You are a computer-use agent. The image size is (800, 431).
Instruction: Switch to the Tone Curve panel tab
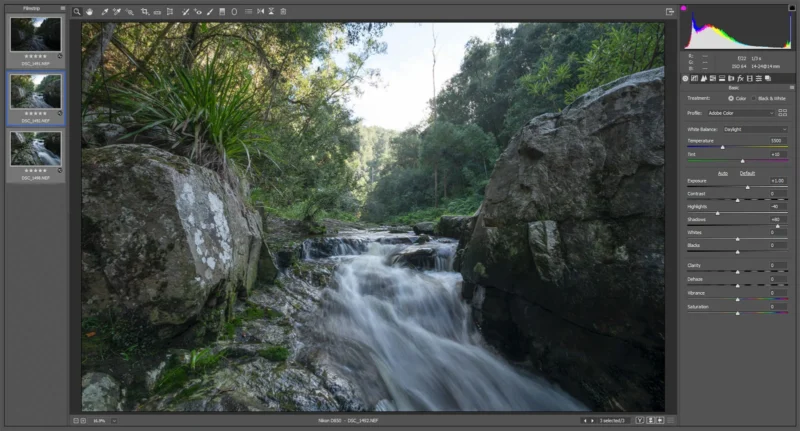point(694,79)
